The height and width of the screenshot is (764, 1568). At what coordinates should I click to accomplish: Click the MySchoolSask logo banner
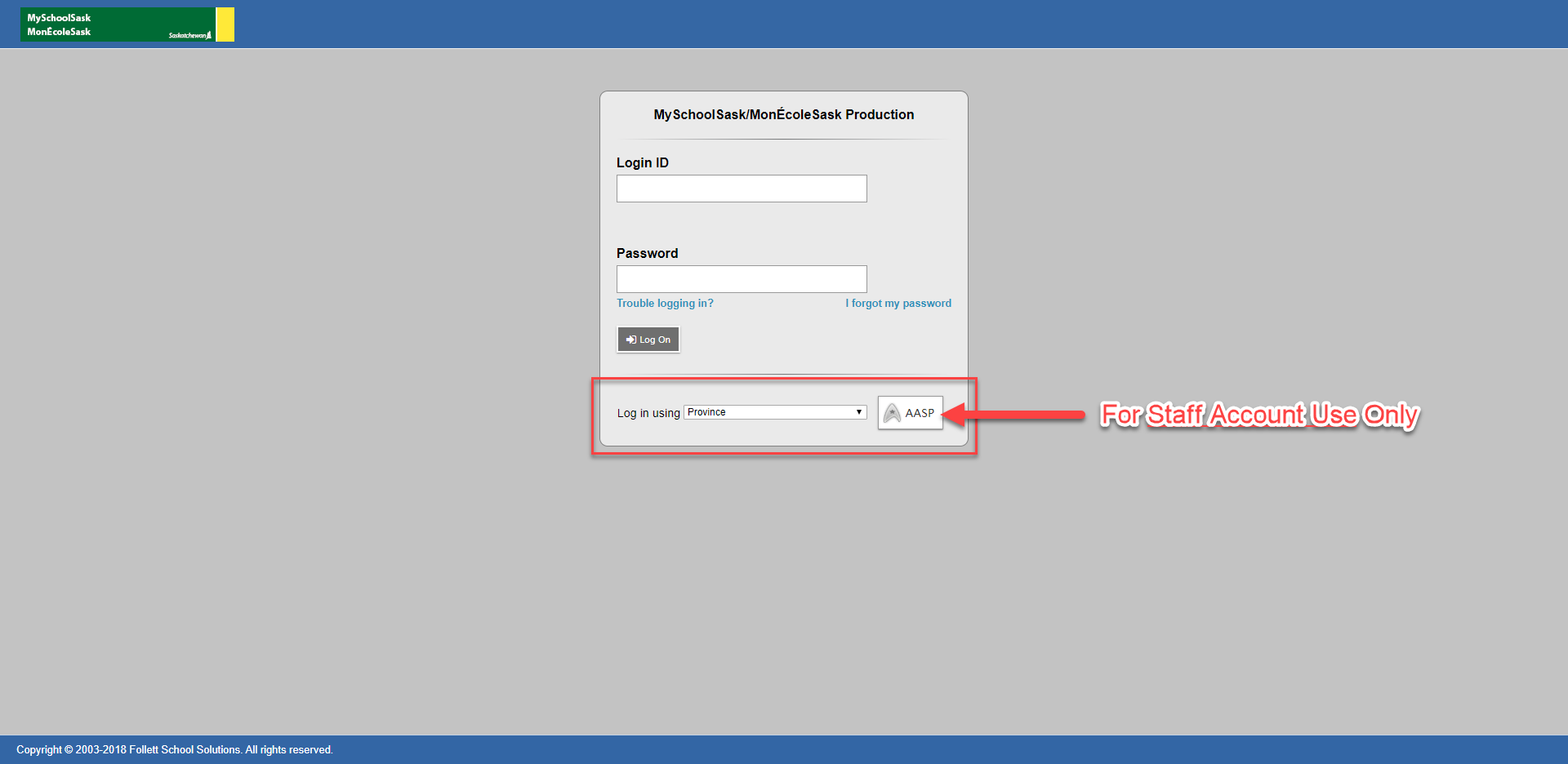pos(127,24)
